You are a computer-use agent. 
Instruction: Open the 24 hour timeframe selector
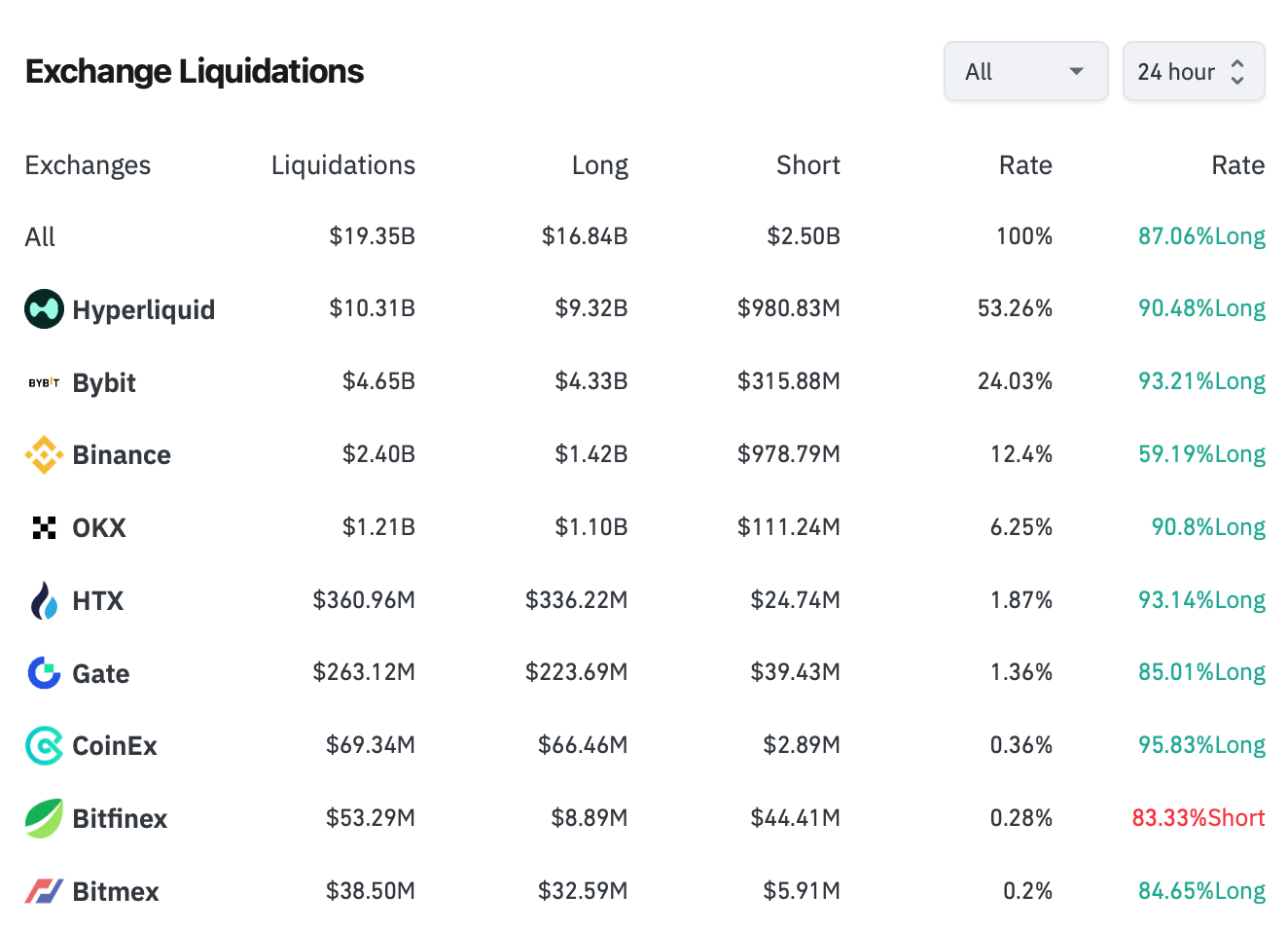1176,71
